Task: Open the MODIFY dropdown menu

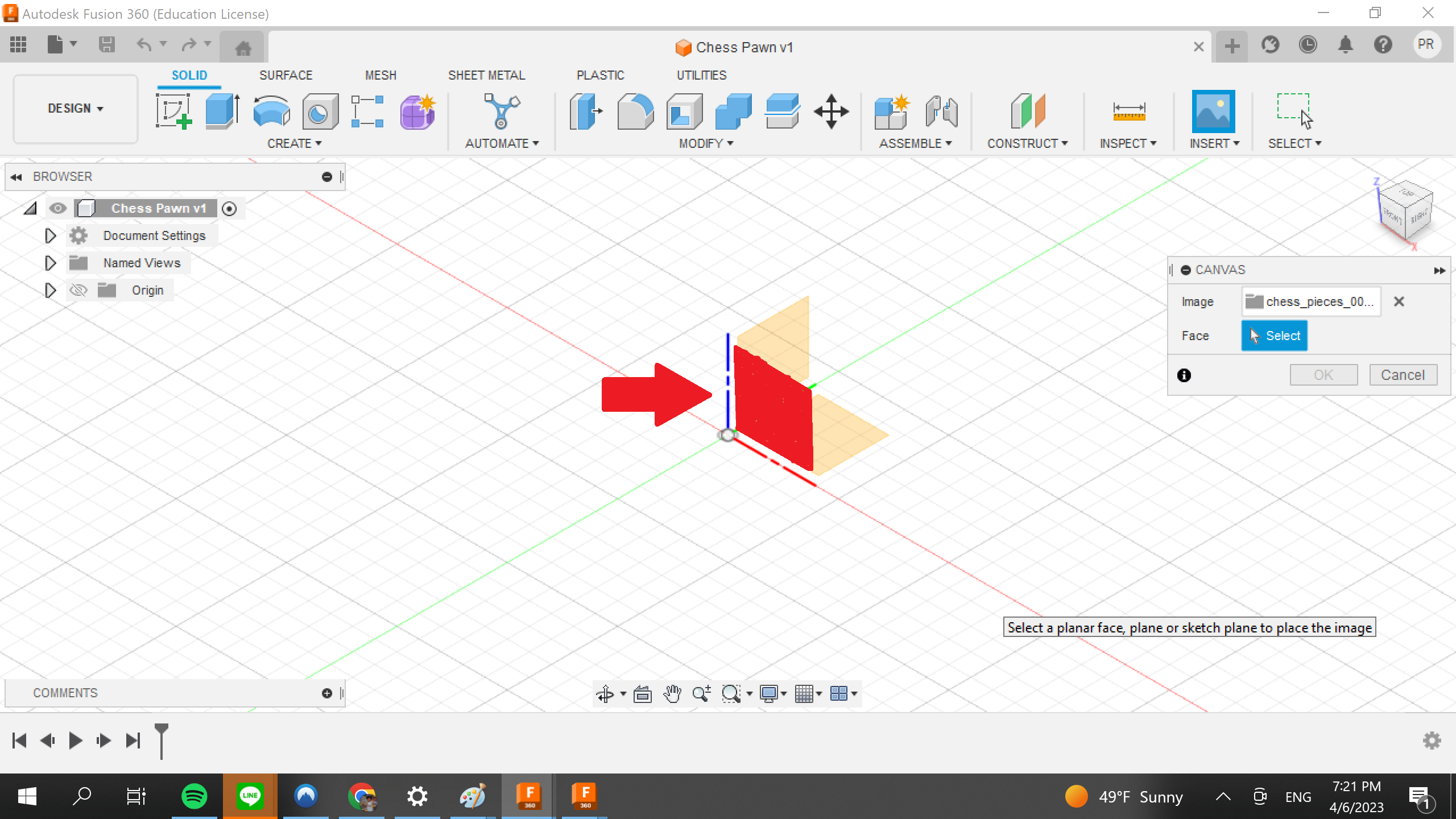Action: [704, 143]
